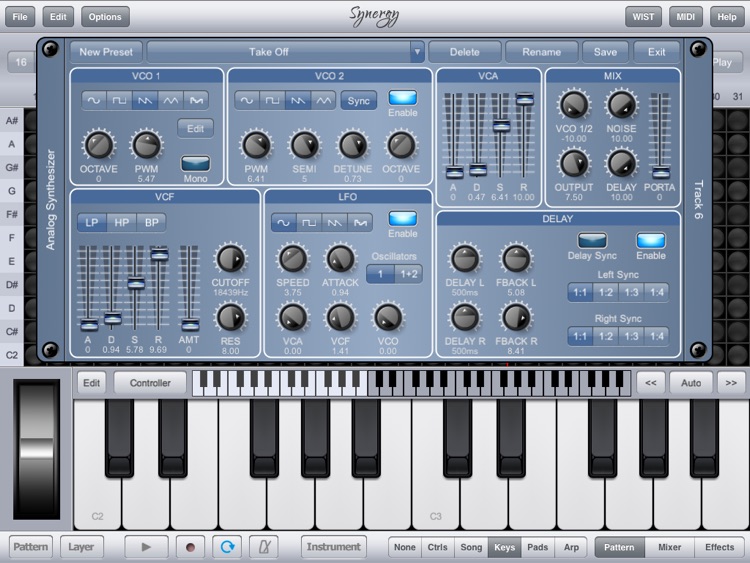This screenshot has width=750, height=563.
Task: Click the VCA Sustain slider
Action: tap(501, 126)
